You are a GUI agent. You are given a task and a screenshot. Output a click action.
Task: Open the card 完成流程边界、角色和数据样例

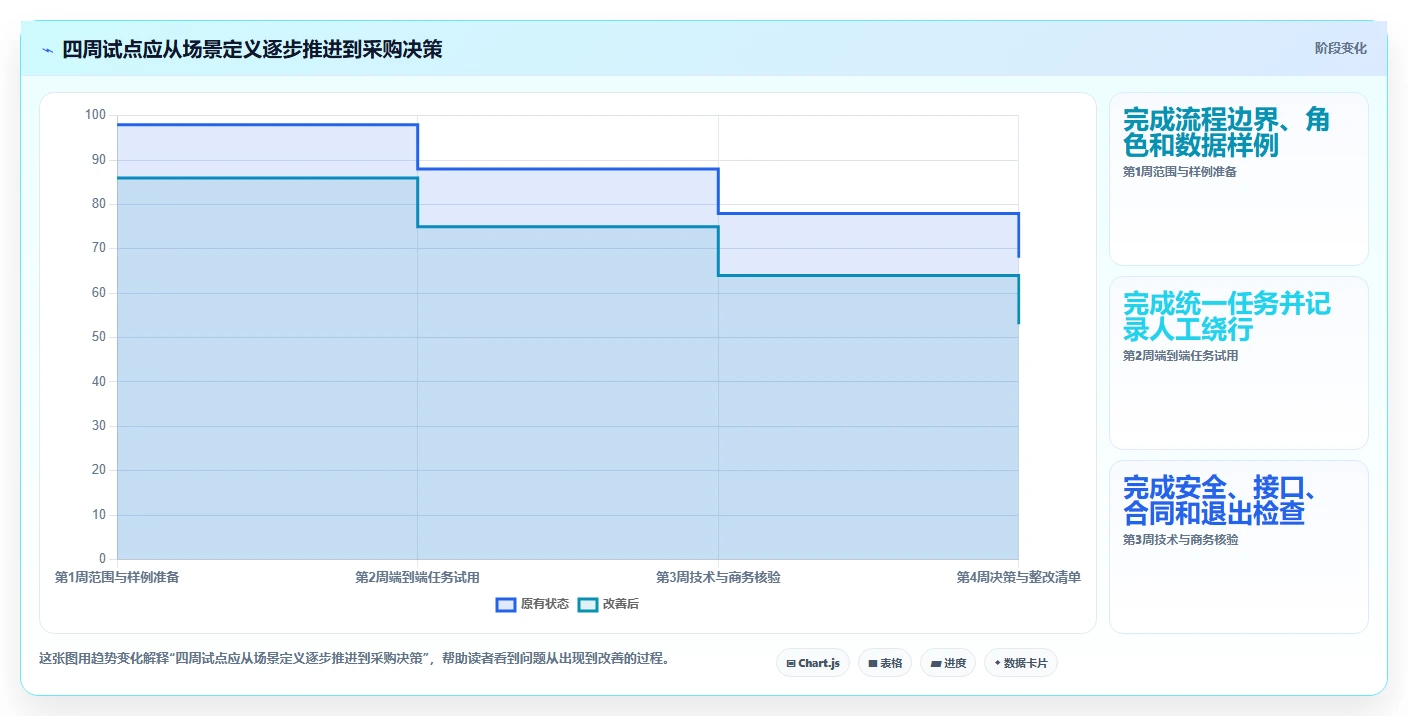click(1239, 179)
